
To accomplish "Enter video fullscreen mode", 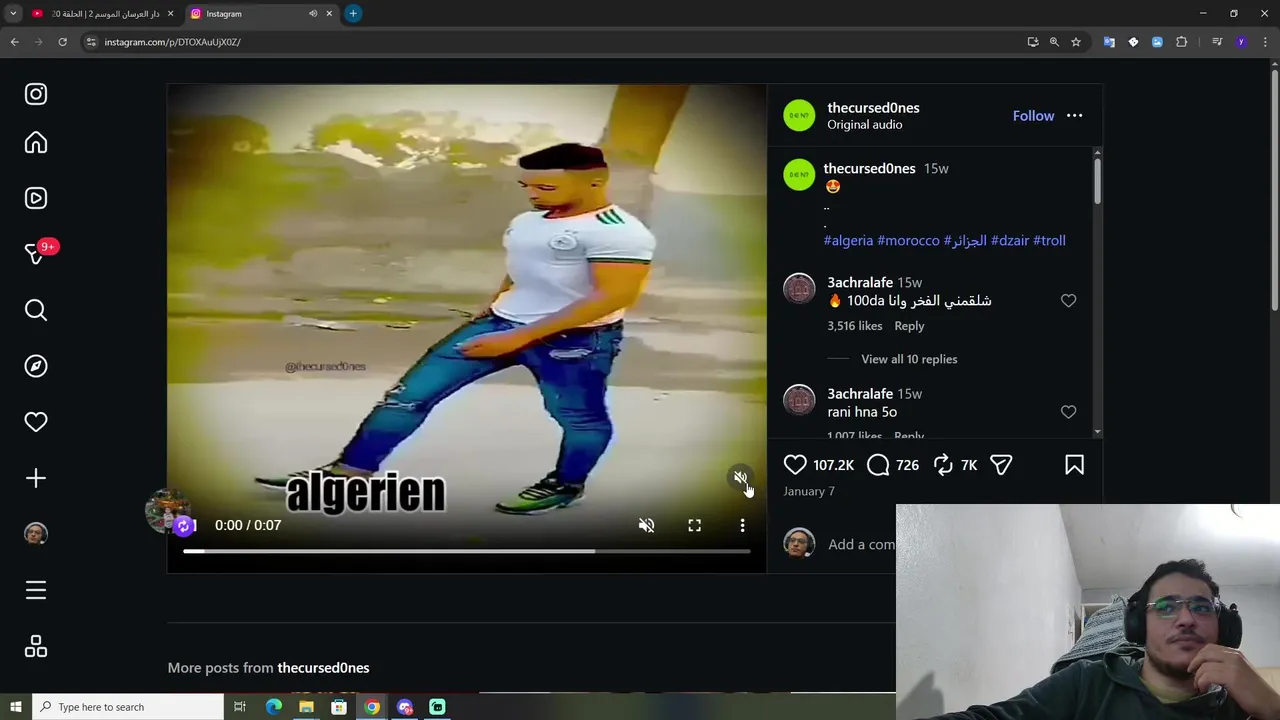I will coord(695,525).
